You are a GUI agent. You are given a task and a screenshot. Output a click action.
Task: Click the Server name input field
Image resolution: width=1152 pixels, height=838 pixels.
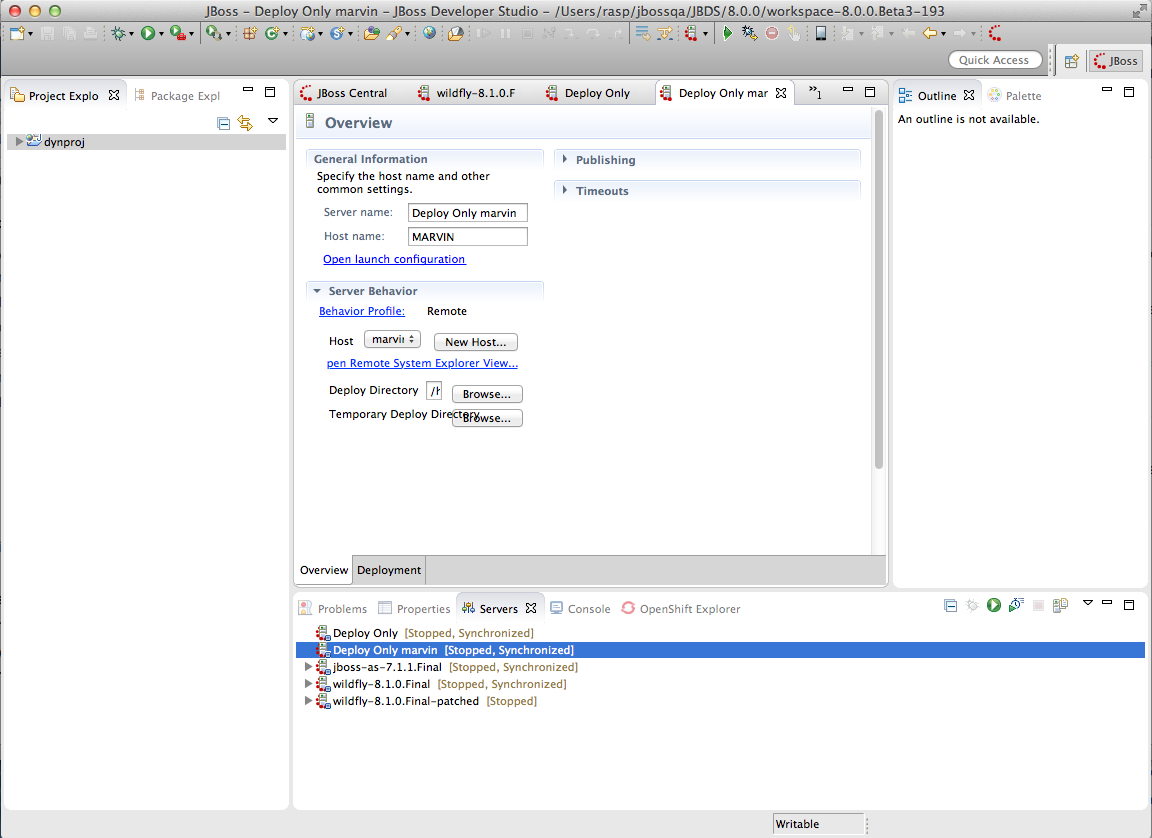(467, 213)
